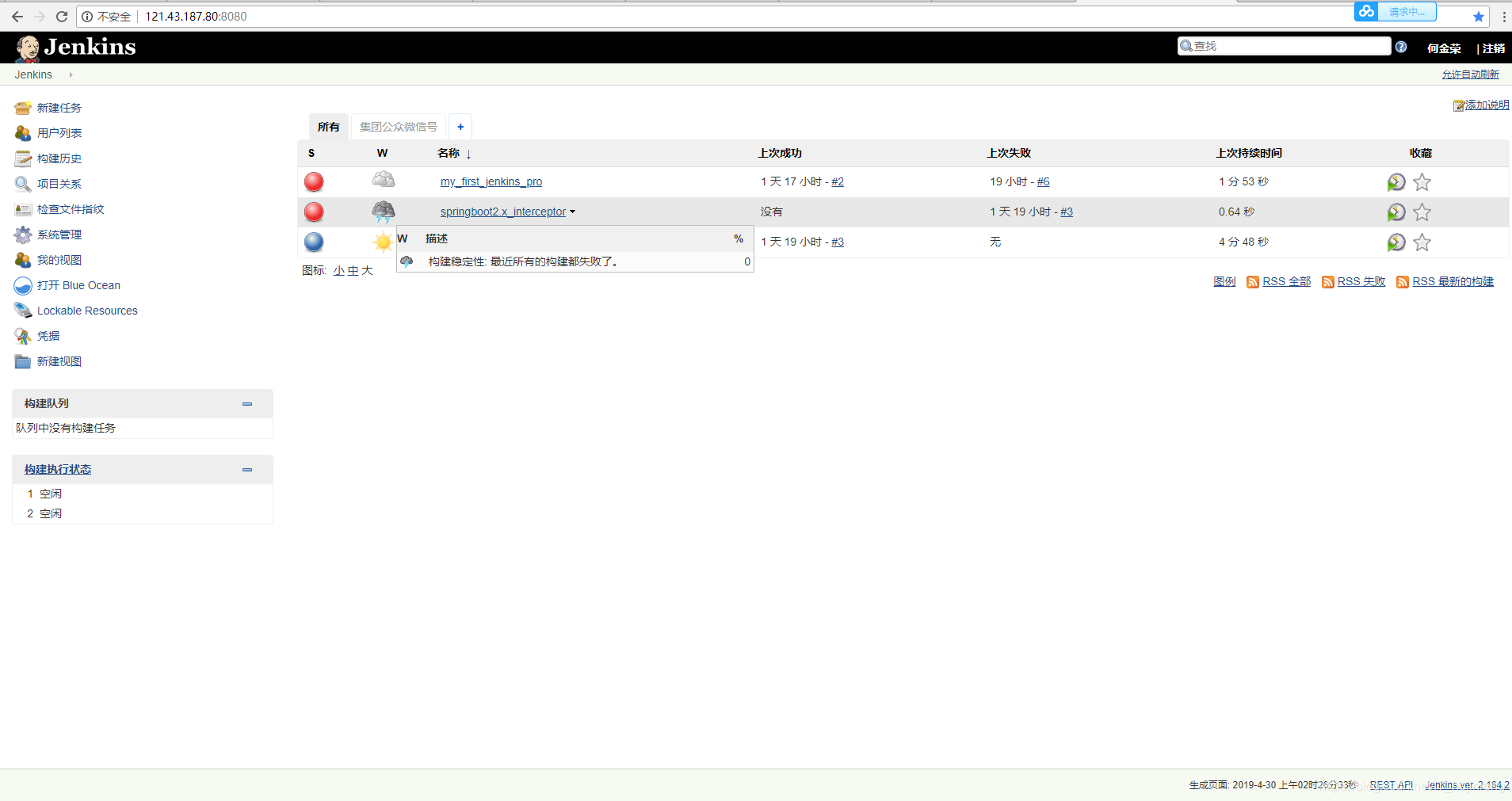Click 项目关系 magnifier icon
1512x801 pixels.
pos(23,184)
